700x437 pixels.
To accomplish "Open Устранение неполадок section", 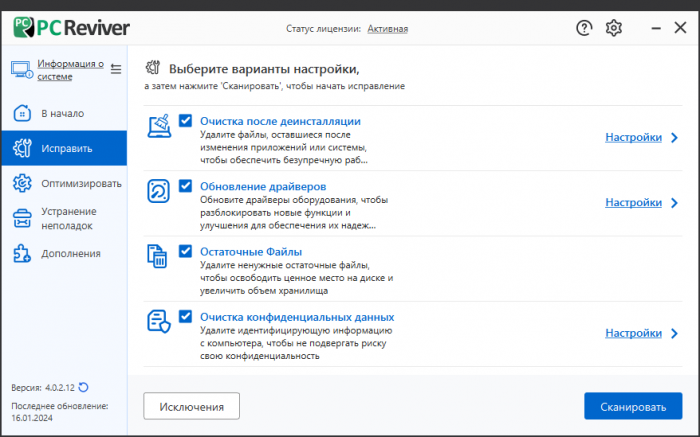I will (x=64, y=218).
